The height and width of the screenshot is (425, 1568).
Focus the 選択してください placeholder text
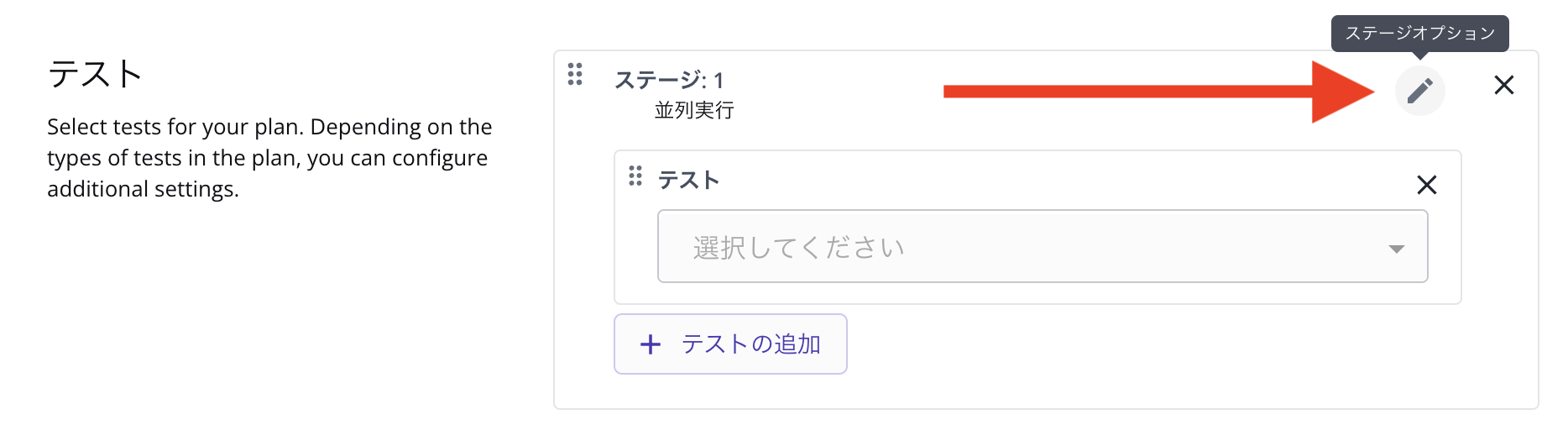(x=798, y=248)
